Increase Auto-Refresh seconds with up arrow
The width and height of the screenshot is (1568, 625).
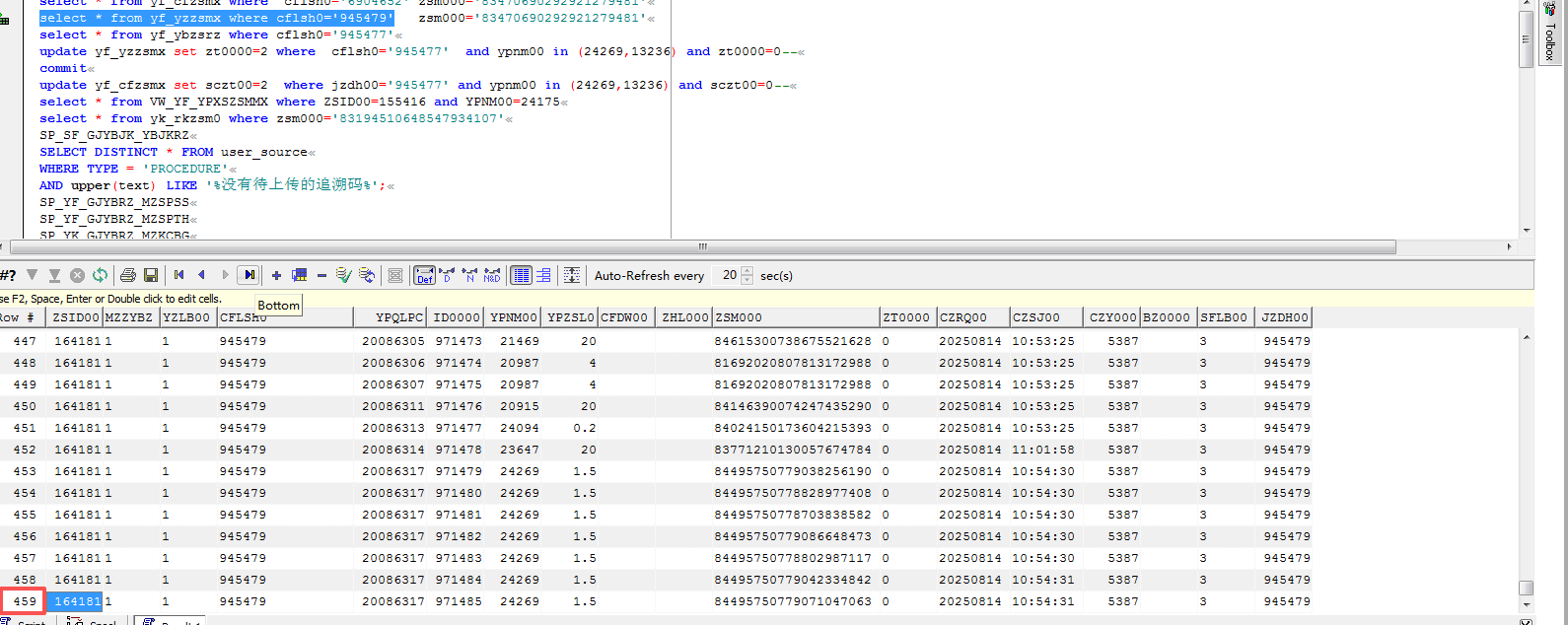[747, 271]
